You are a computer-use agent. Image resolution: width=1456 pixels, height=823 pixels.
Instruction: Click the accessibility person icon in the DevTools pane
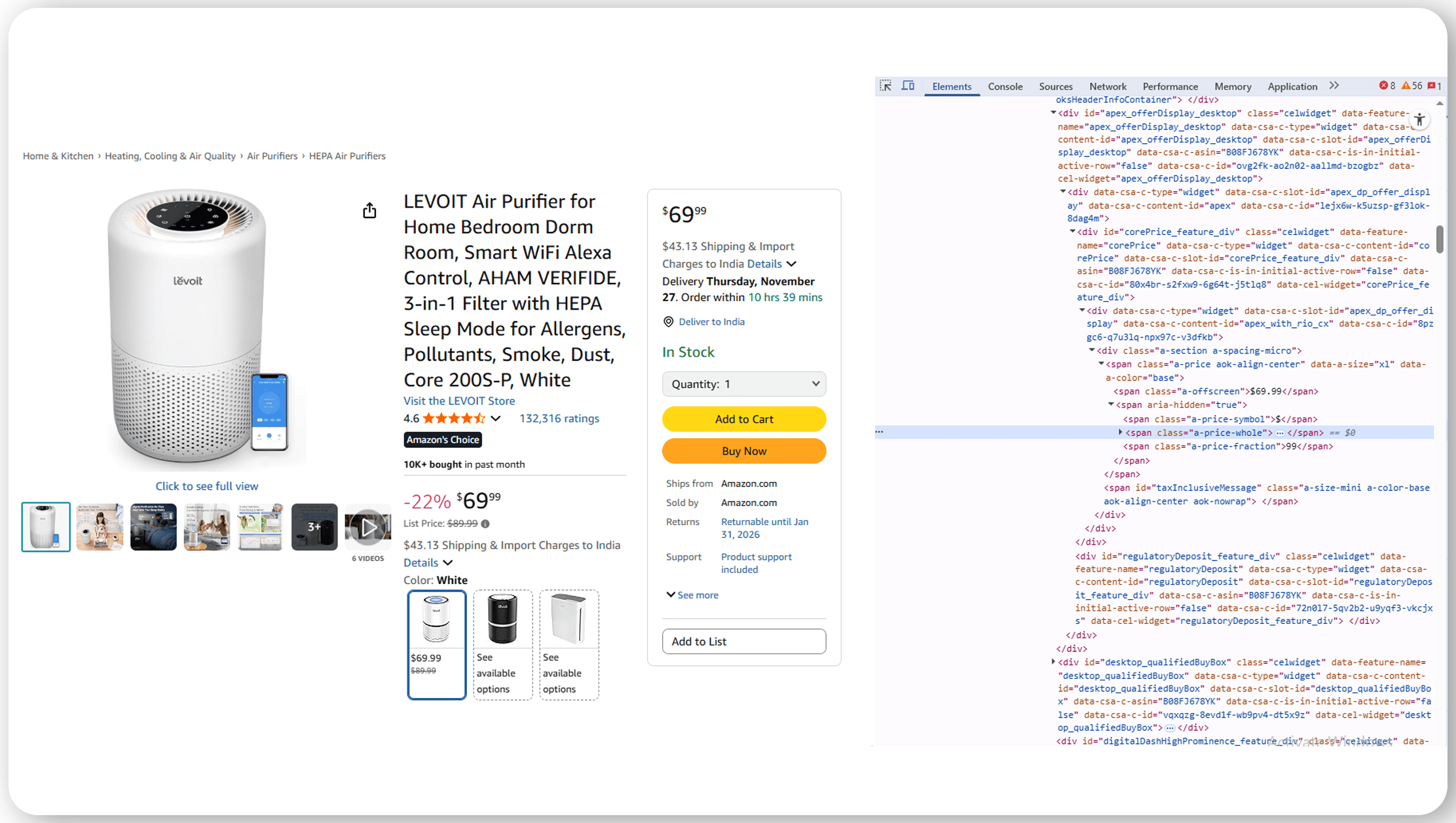pyautogui.click(x=1419, y=119)
